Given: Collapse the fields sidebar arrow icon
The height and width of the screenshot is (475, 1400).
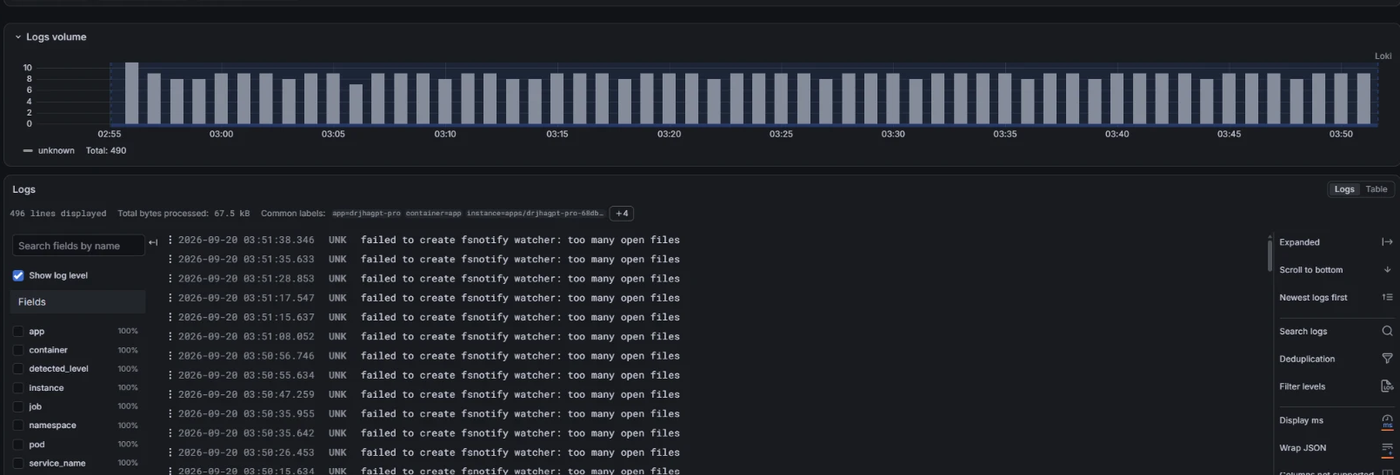Looking at the screenshot, I should coord(153,242).
